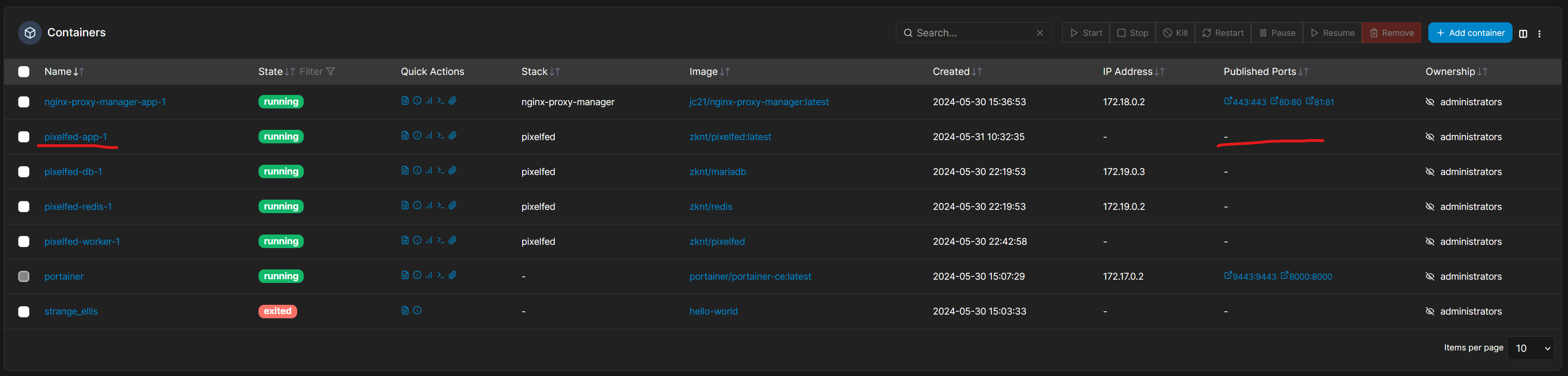The image size is (1568, 376).
Task: Clear the search field with X
Action: click(x=1040, y=33)
